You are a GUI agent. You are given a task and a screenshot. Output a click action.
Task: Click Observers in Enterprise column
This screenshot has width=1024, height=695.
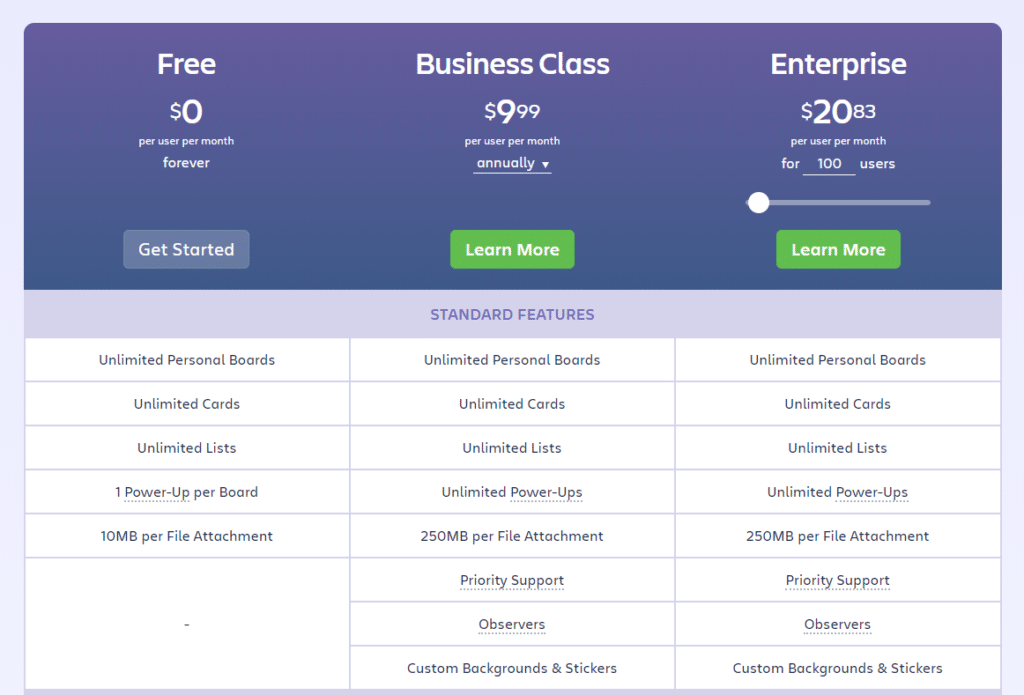[838, 624]
